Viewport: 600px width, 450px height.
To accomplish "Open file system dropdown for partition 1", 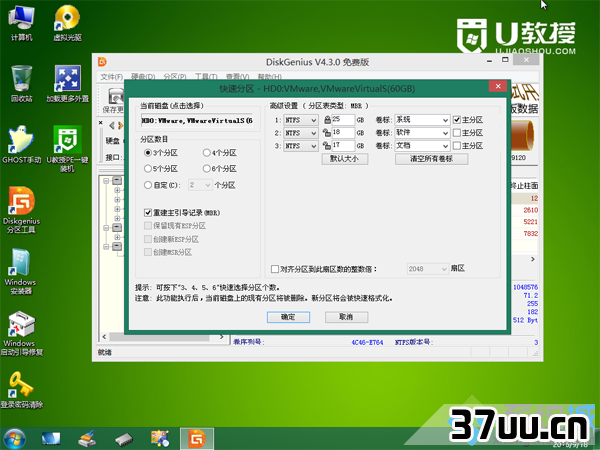I will [301, 120].
